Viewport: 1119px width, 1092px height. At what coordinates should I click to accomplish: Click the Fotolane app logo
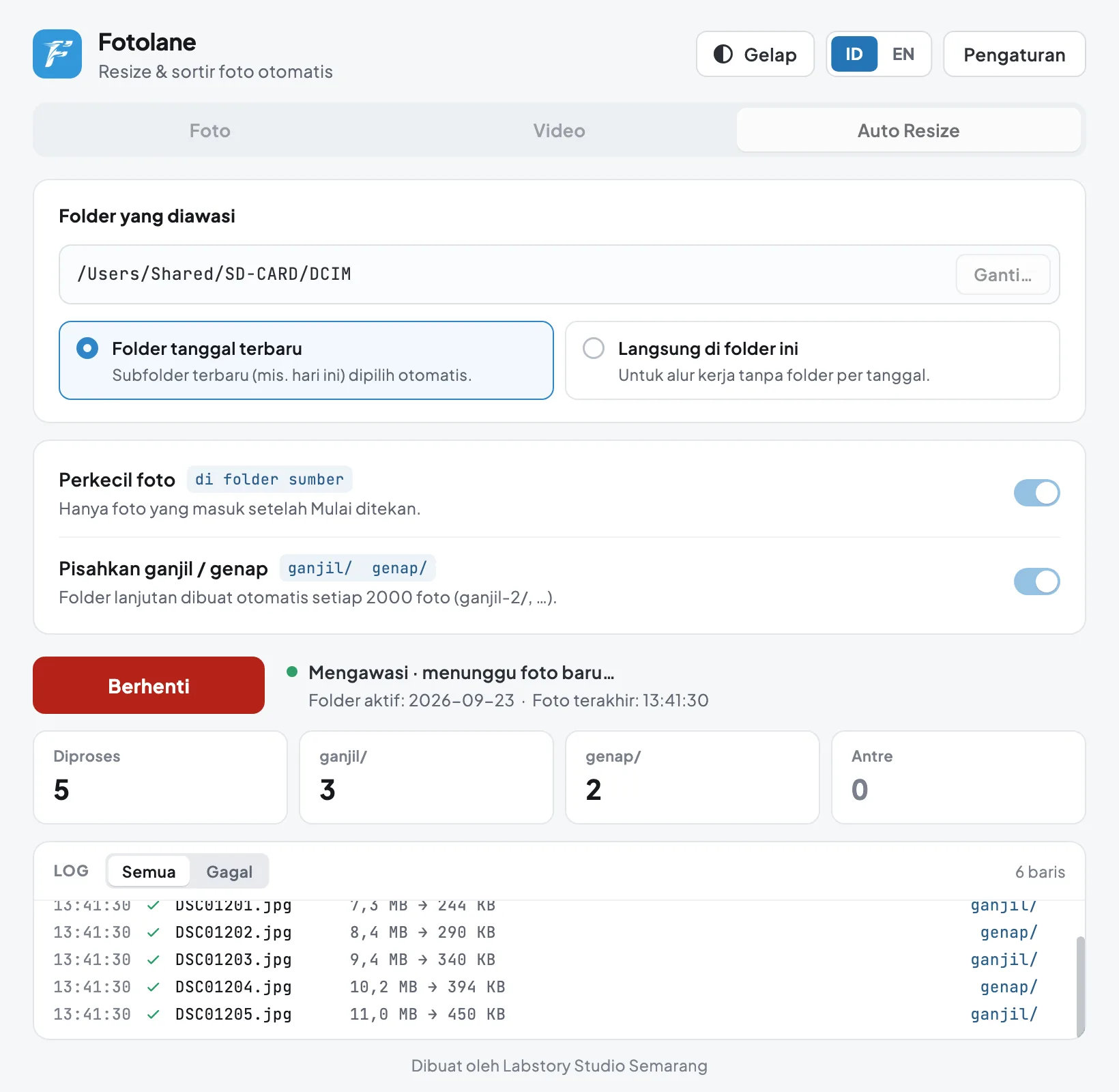click(x=57, y=54)
